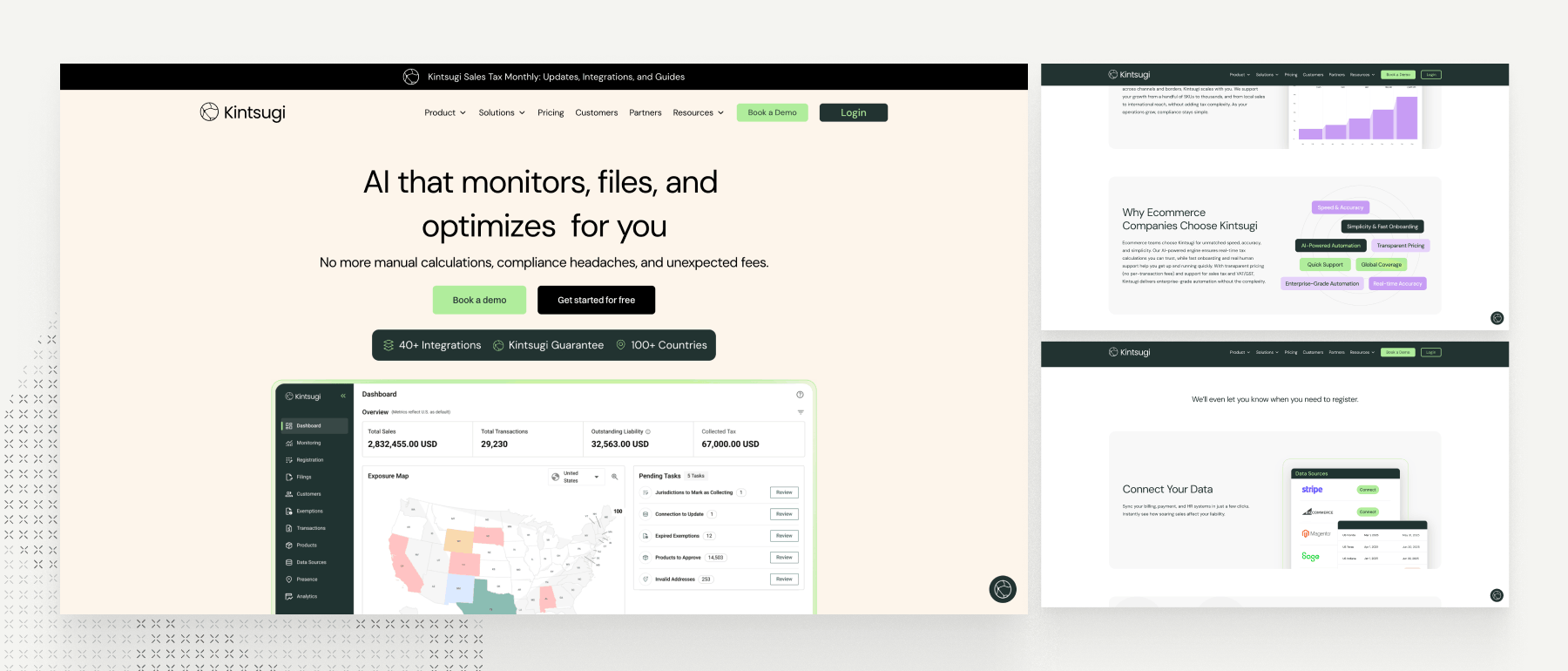Click the AI-Powered Automation tag

1331,246
